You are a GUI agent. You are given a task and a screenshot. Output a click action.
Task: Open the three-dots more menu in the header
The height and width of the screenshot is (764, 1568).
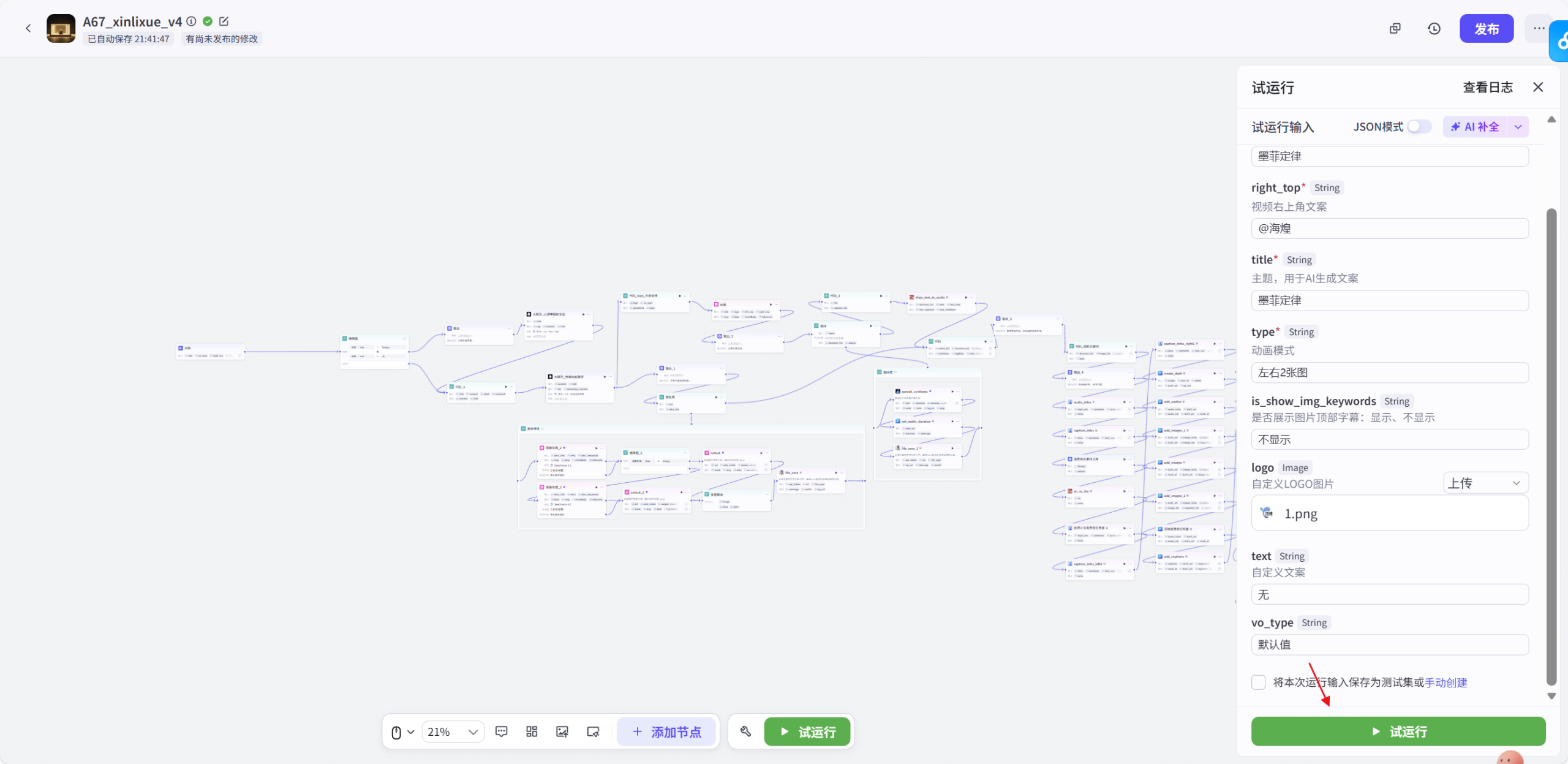point(1539,29)
